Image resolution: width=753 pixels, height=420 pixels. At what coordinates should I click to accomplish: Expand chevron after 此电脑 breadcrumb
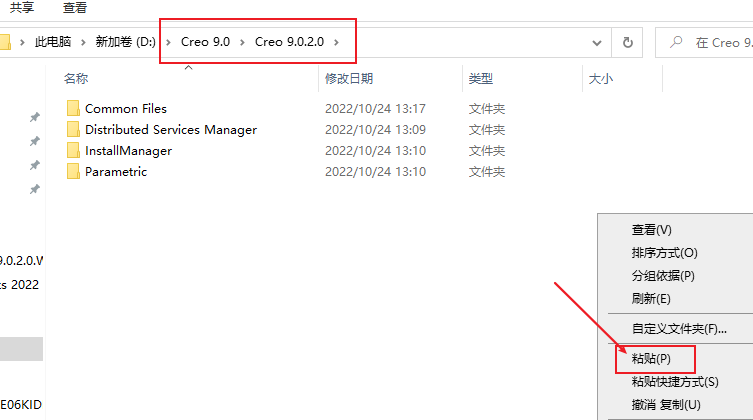pos(83,42)
